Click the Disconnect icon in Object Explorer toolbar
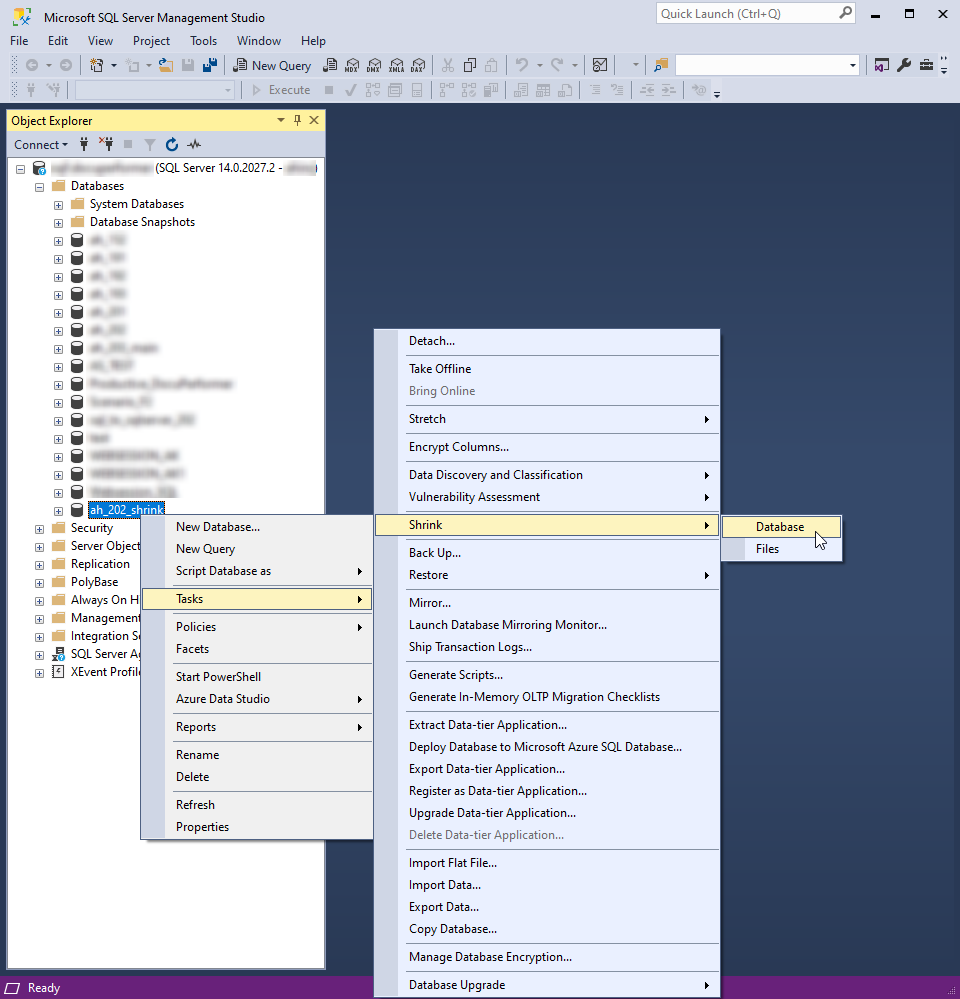The width and height of the screenshot is (960, 999). coord(106,144)
